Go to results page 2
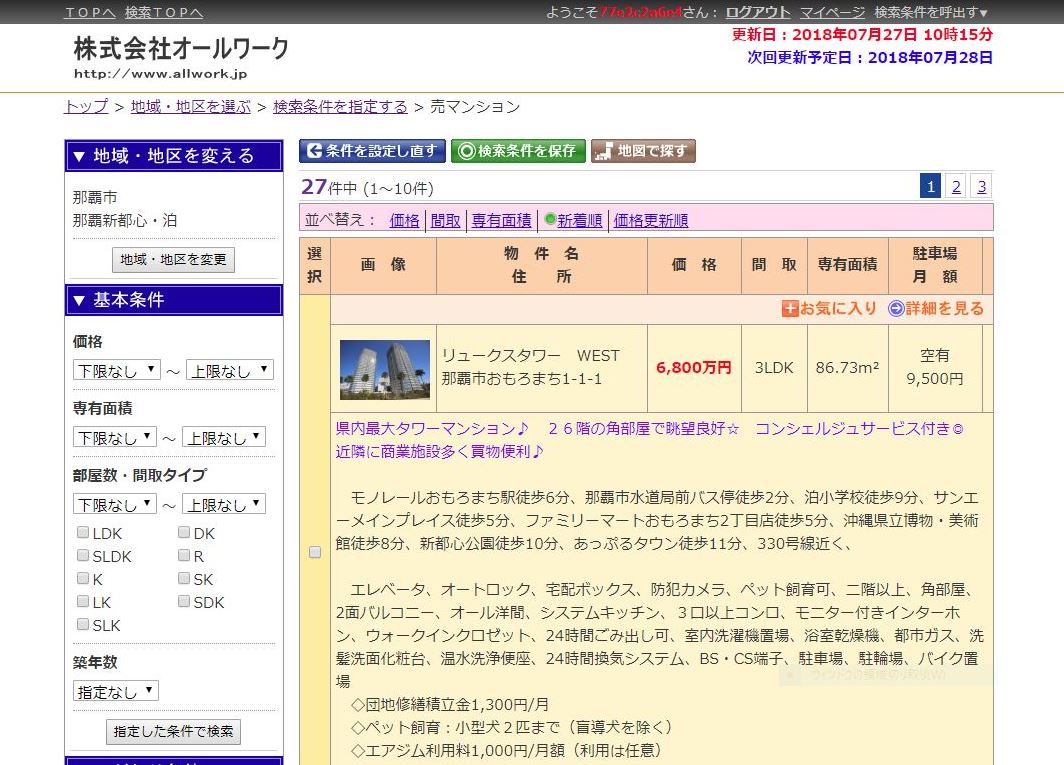Viewport: 1064px width, 765px height. 956,186
